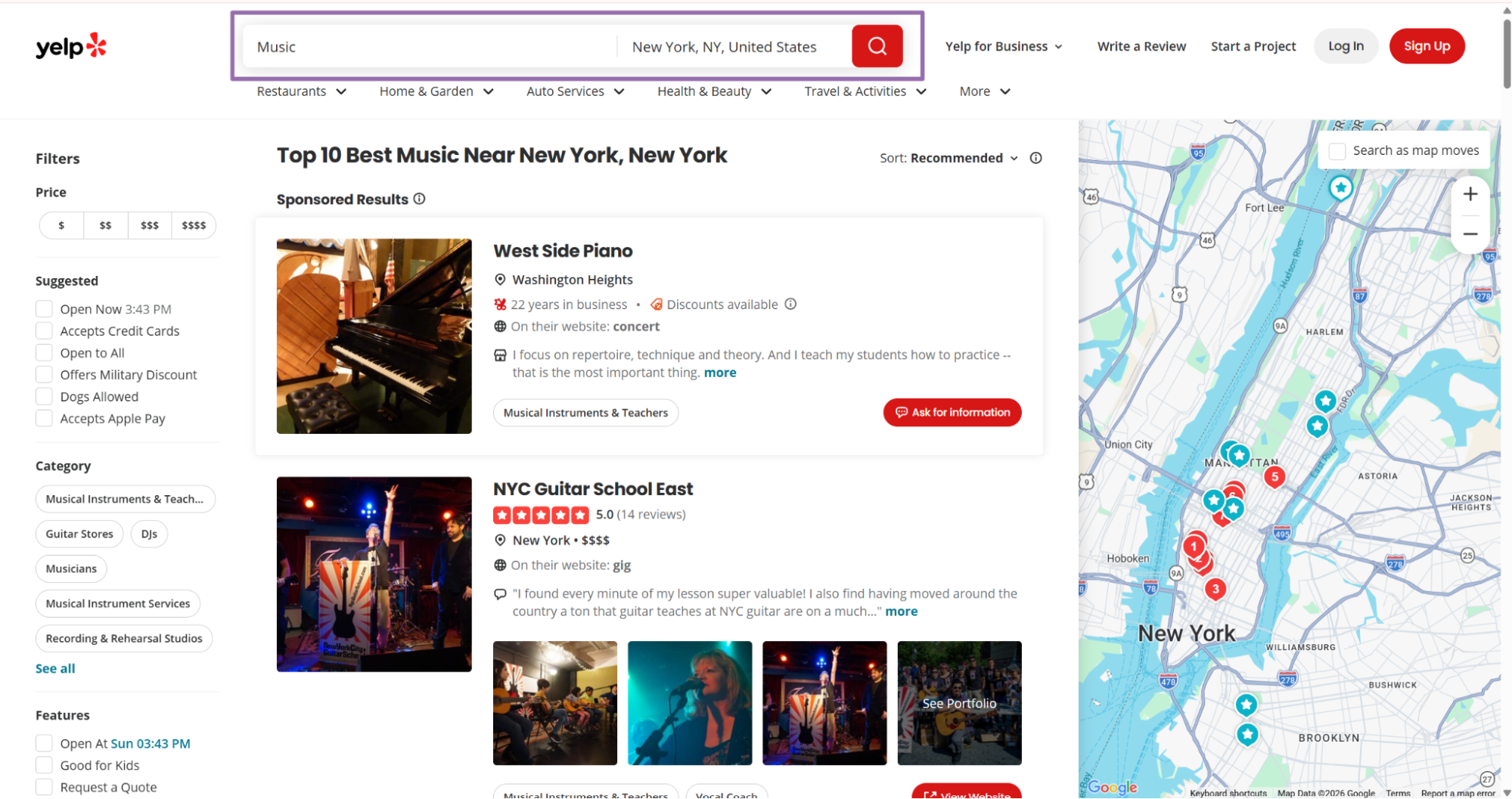Filter by DJs category chip

pyautogui.click(x=149, y=534)
